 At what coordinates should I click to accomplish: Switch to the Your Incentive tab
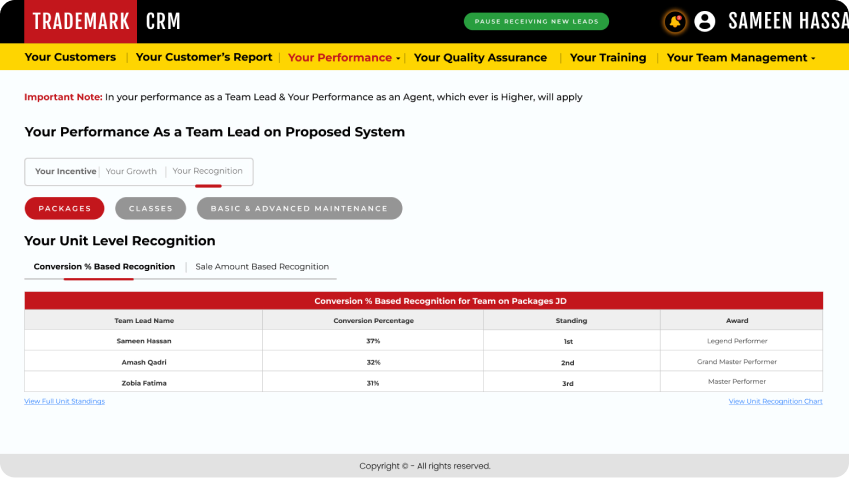pos(65,171)
